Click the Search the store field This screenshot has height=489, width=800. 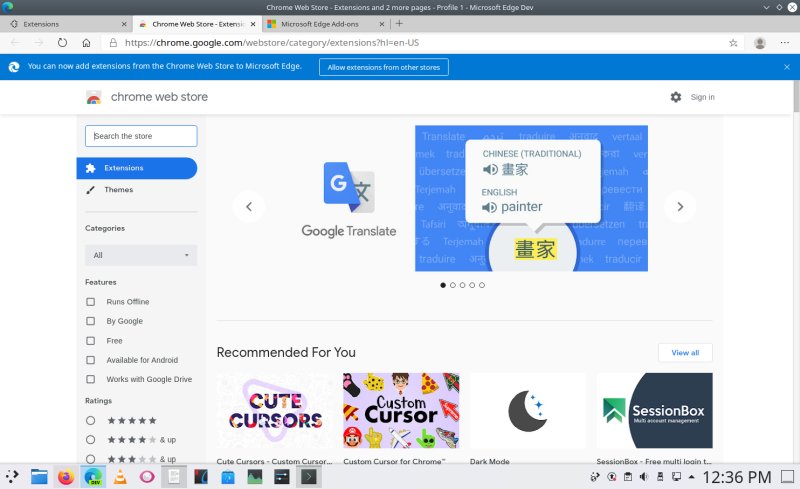pyautogui.click(x=141, y=136)
